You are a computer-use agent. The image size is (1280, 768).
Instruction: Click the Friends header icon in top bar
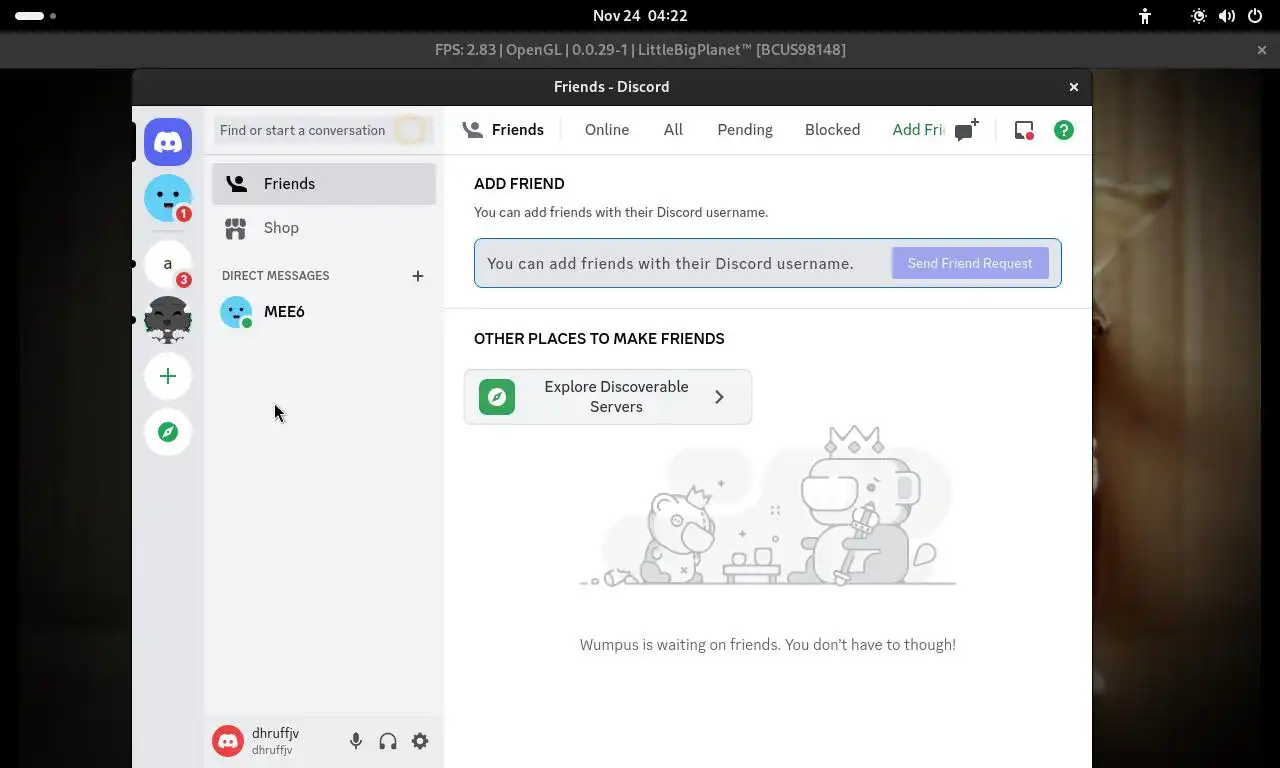point(473,130)
